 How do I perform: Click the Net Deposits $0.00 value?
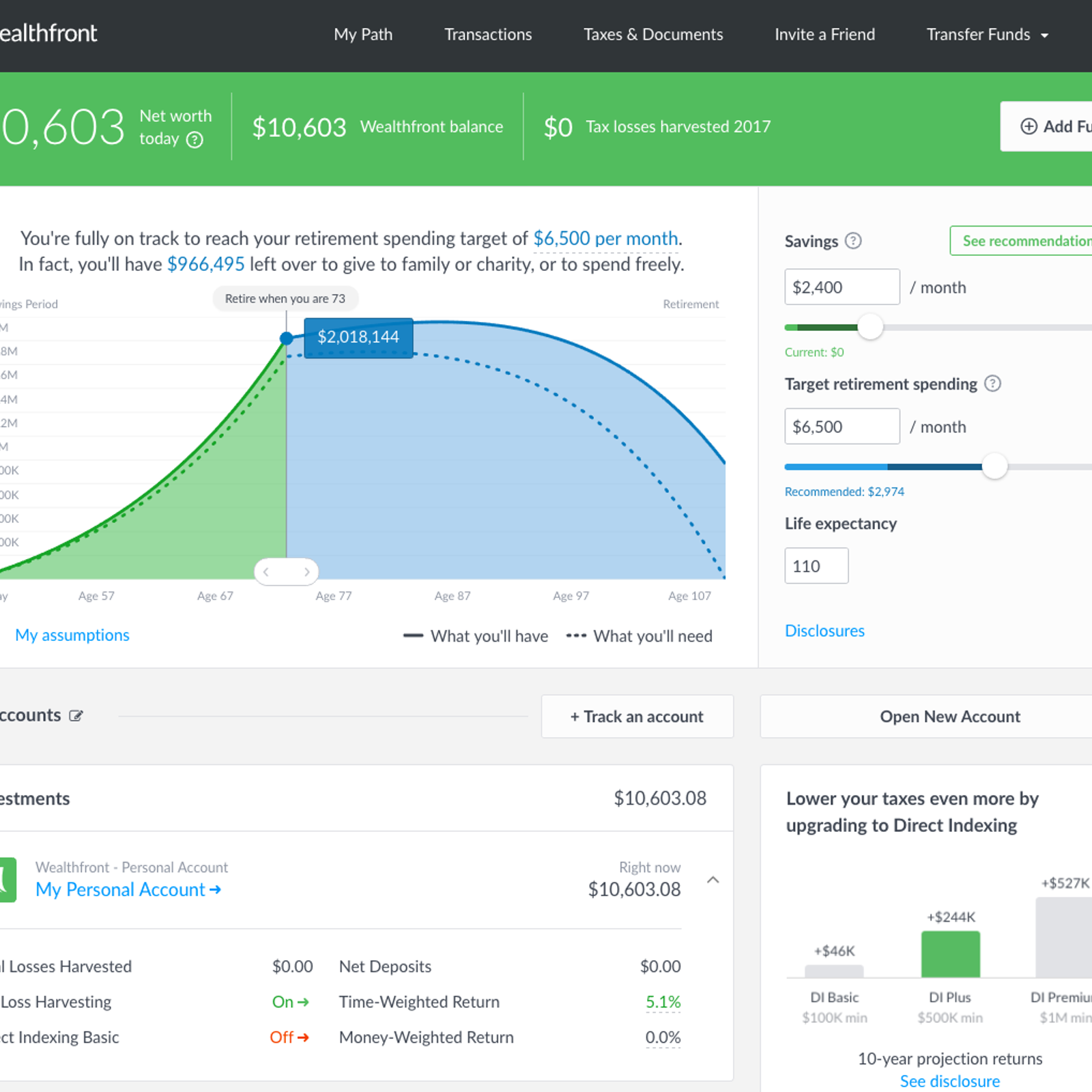click(x=660, y=966)
